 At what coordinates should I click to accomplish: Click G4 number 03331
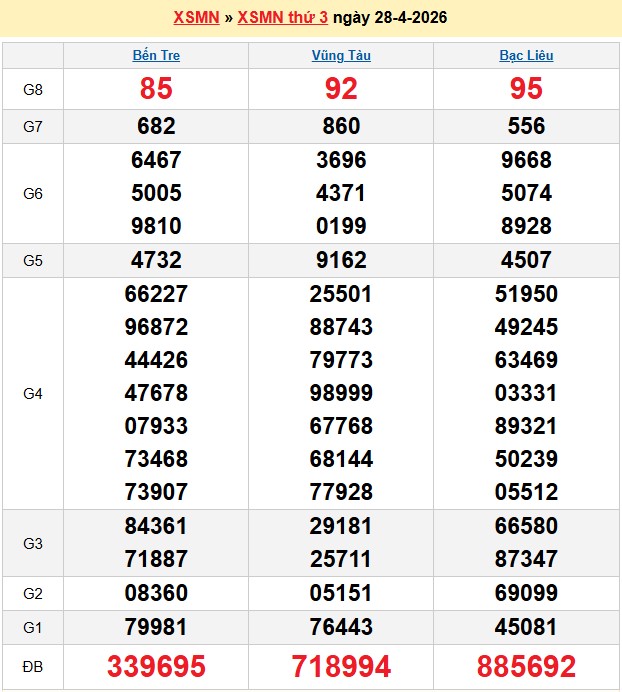526,393
